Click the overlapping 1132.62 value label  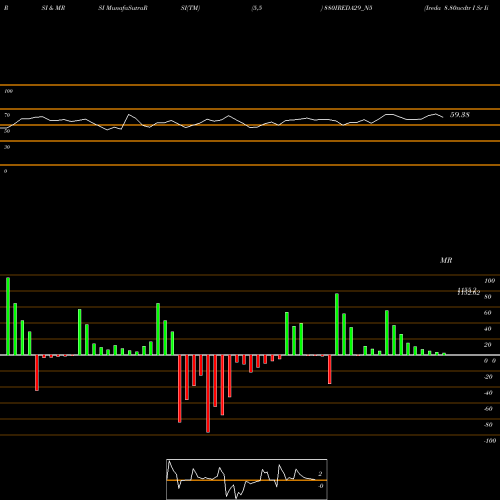coord(468,292)
